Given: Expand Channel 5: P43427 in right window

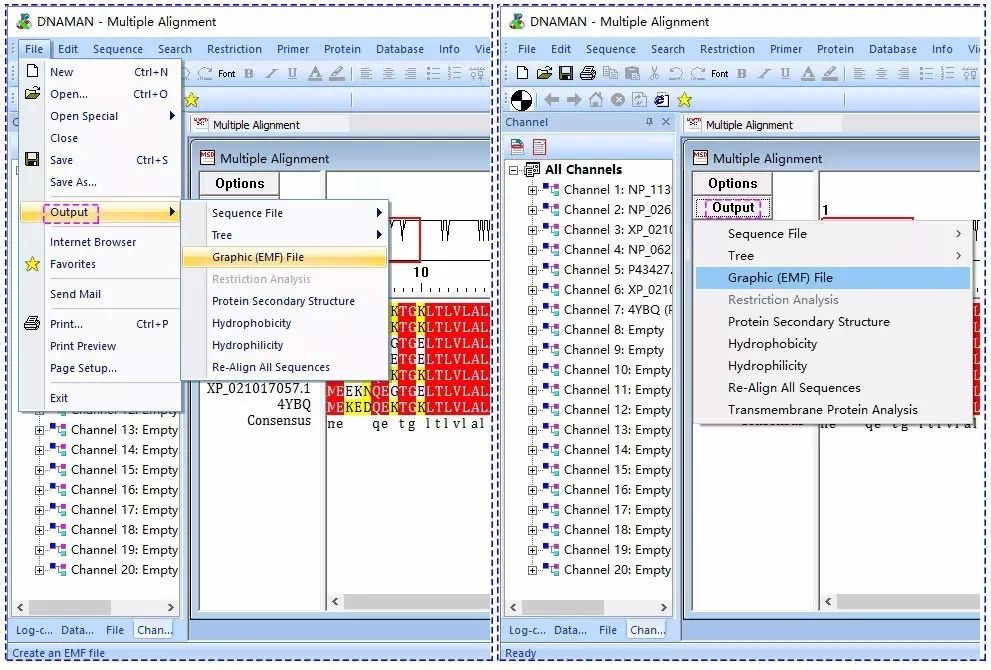Looking at the screenshot, I should 532,270.
